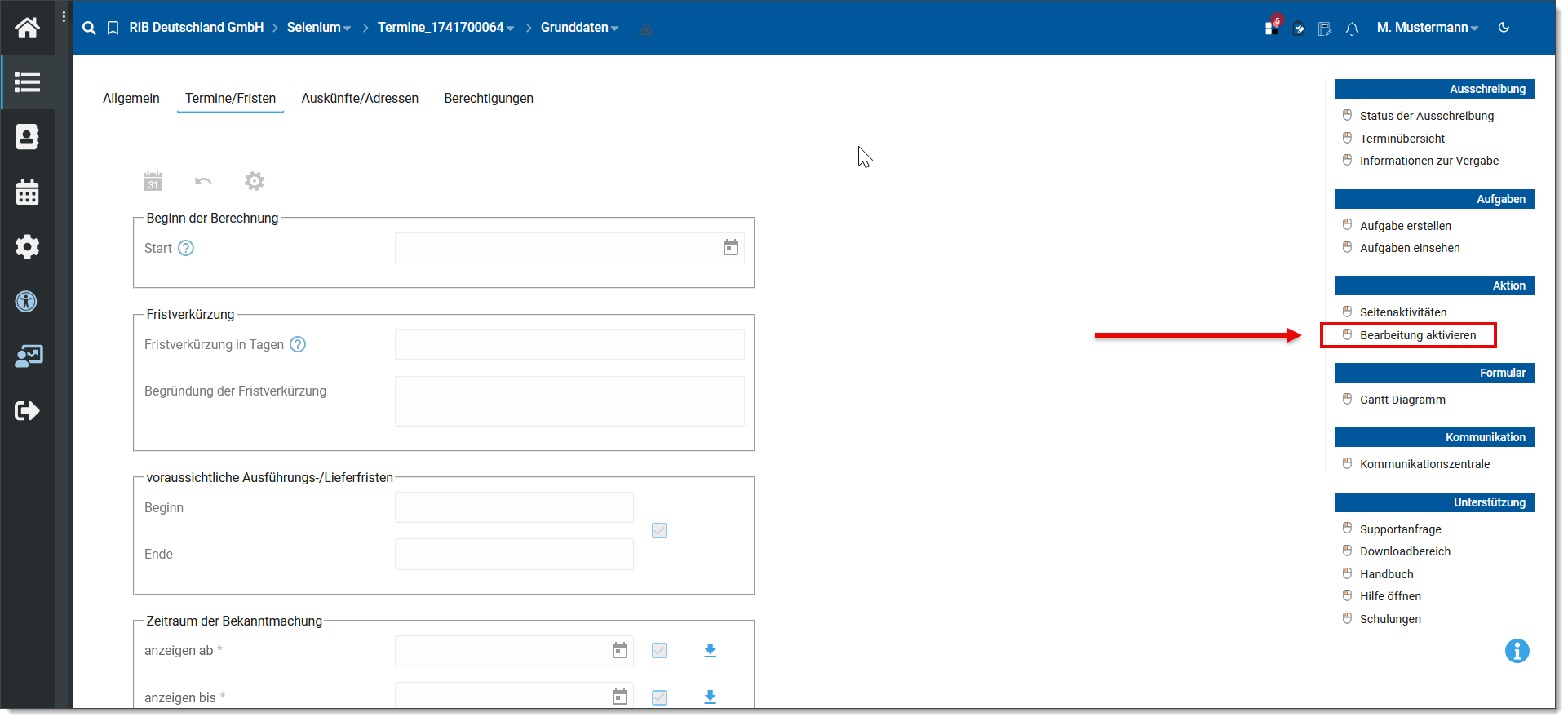Open the Gantt Diagramm link
Viewport: 1568px width, 721px height.
[x=1402, y=400]
